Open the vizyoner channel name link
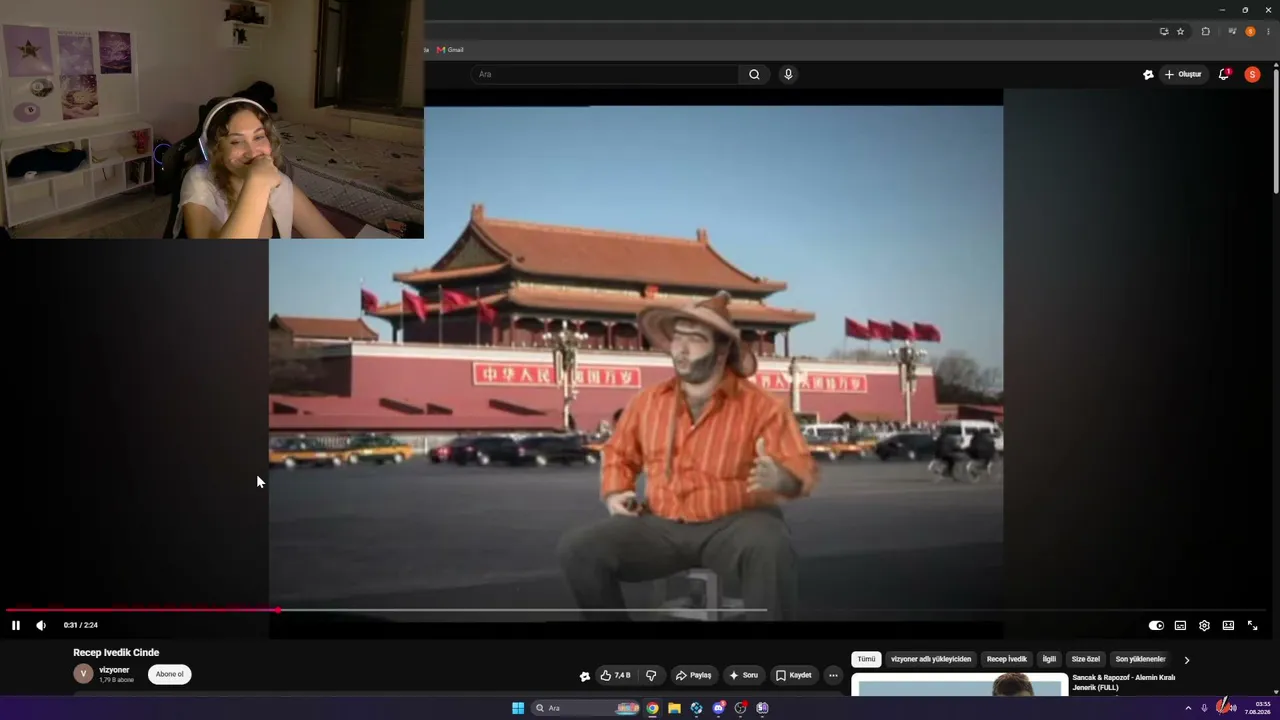This screenshot has height=720, width=1280. point(114,670)
